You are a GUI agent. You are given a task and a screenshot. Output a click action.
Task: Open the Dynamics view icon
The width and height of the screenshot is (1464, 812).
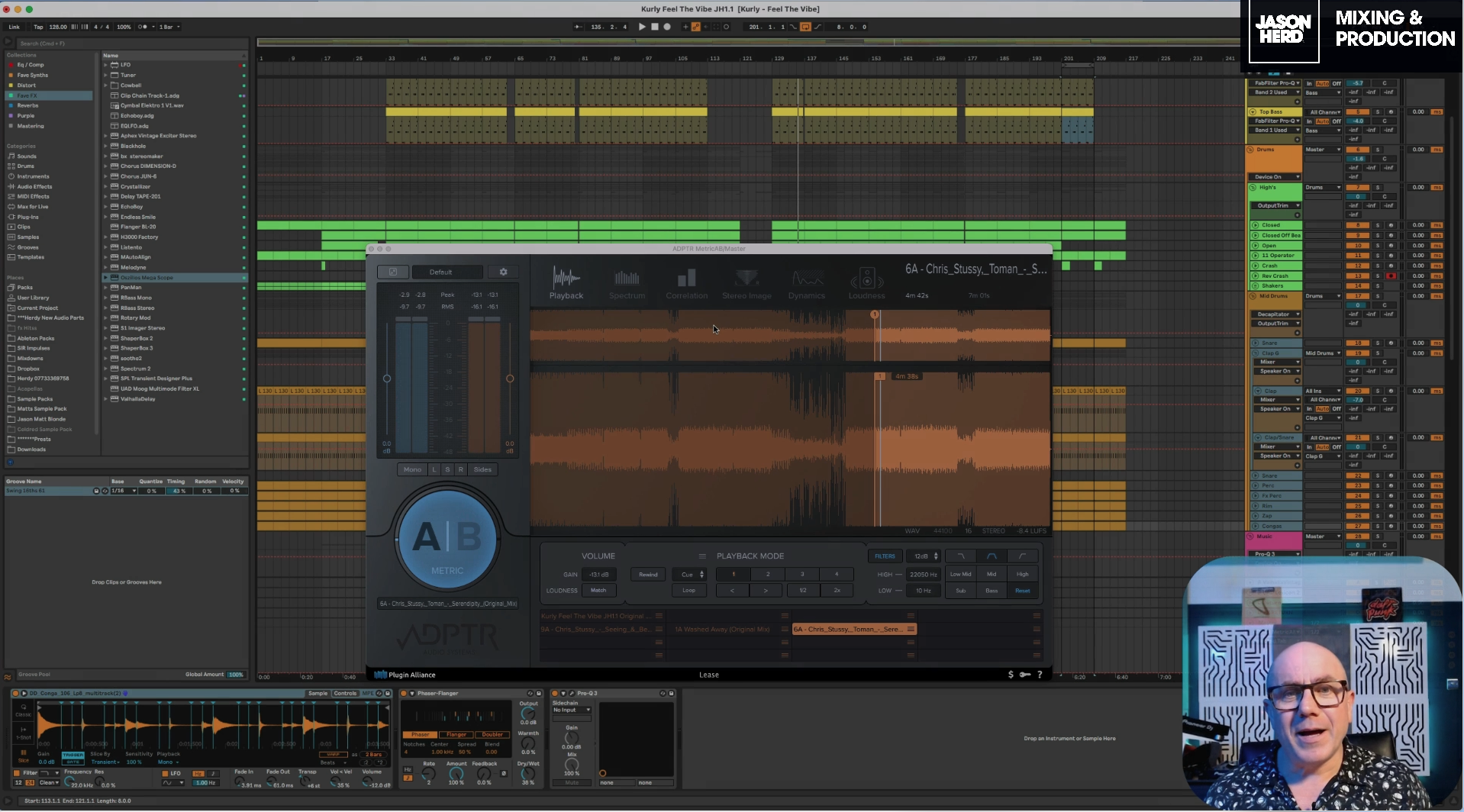pos(807,283)
